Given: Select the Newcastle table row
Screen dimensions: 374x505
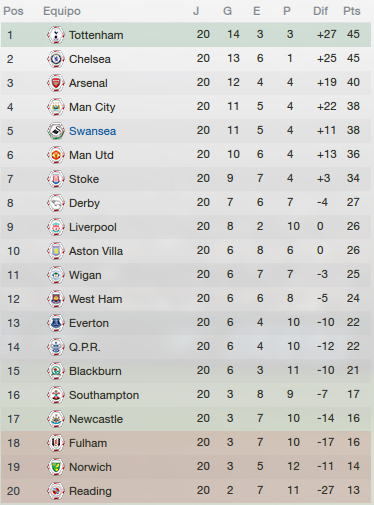Looking at the screenshot, I should pyautogui.click(x=186, y=419).
